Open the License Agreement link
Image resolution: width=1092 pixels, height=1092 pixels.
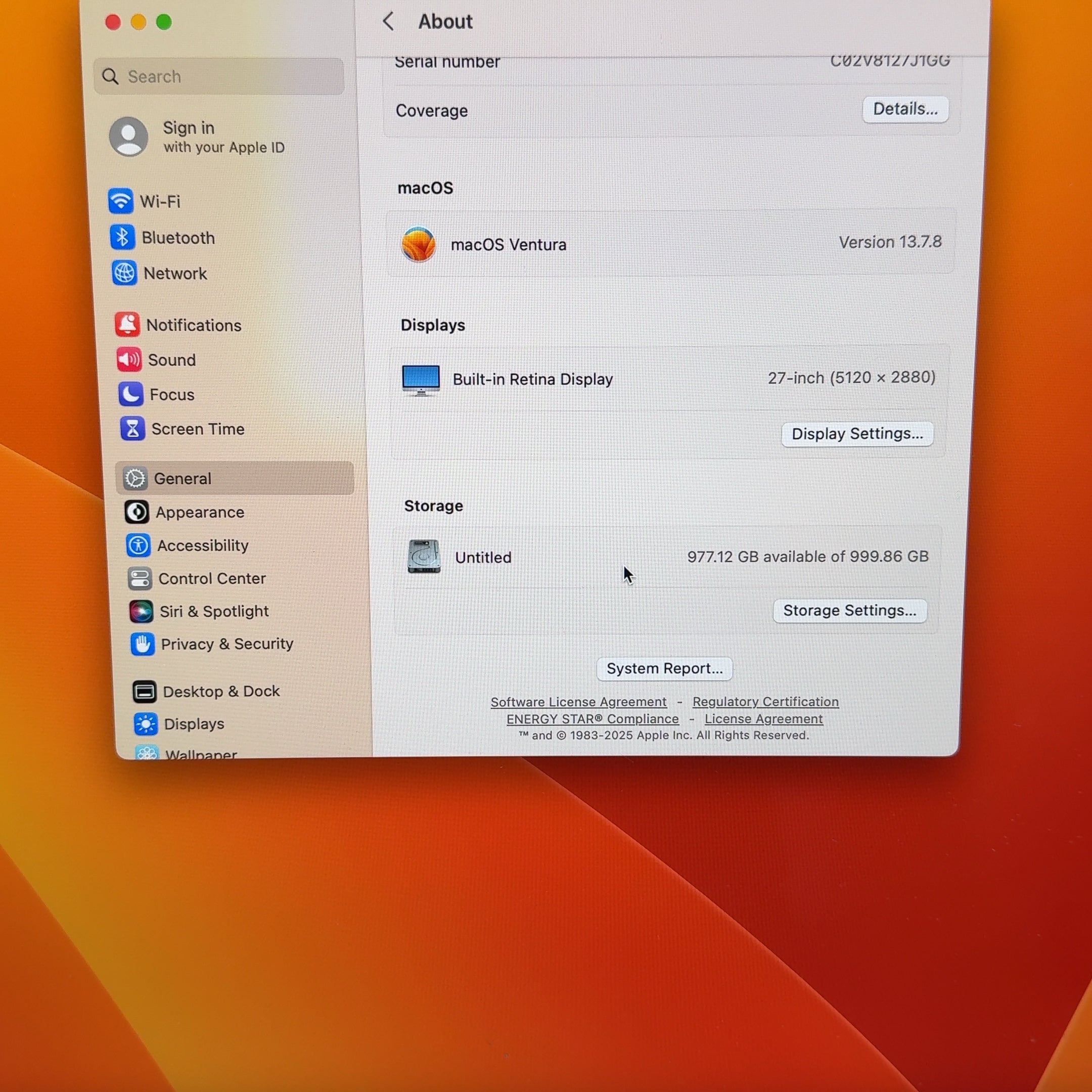tap(763, 718)
